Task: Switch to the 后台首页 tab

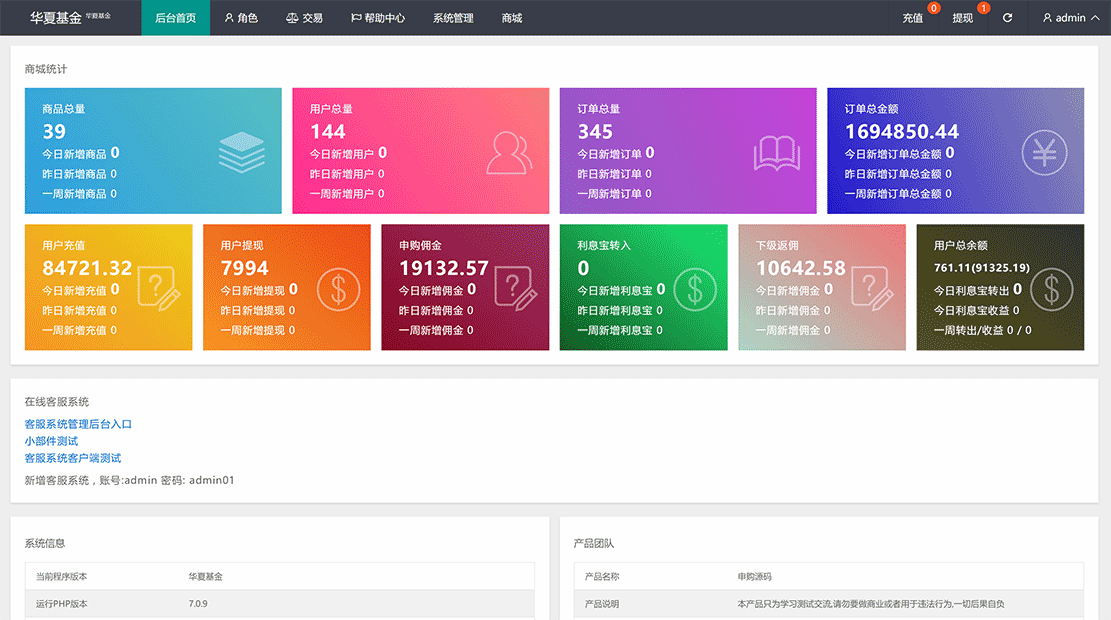Action: click(x=176, y=18)
